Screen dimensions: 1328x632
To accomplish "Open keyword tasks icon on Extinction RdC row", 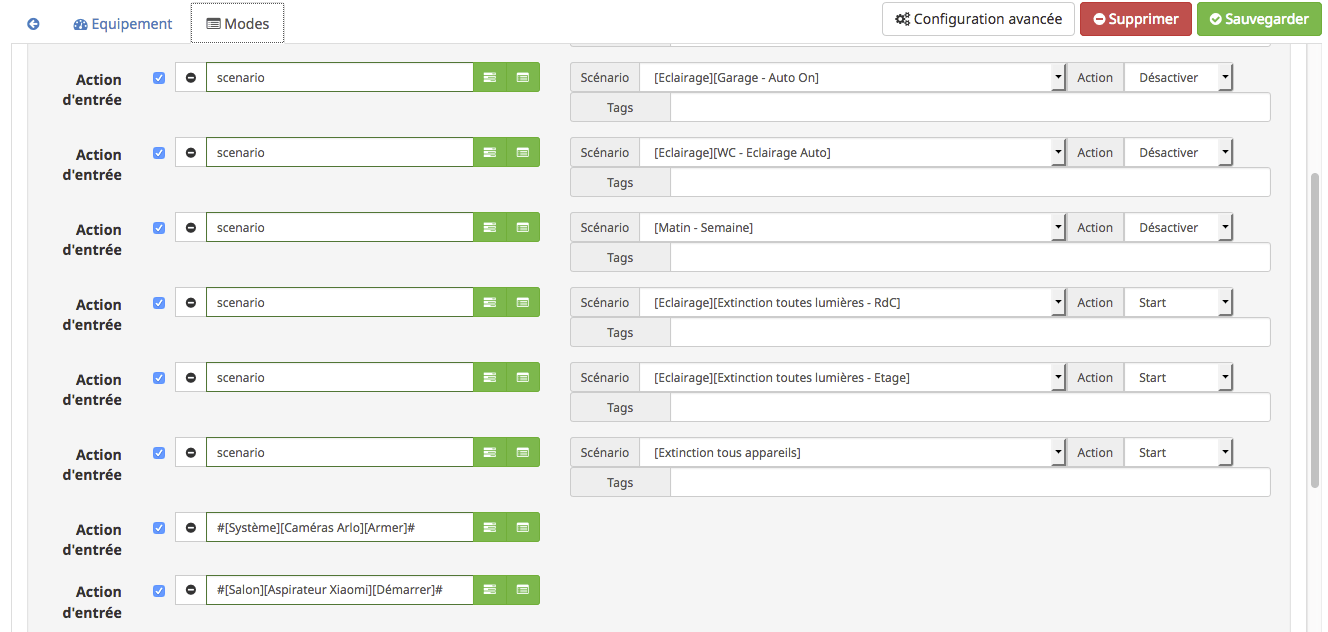I will click(x=490, y=302).
